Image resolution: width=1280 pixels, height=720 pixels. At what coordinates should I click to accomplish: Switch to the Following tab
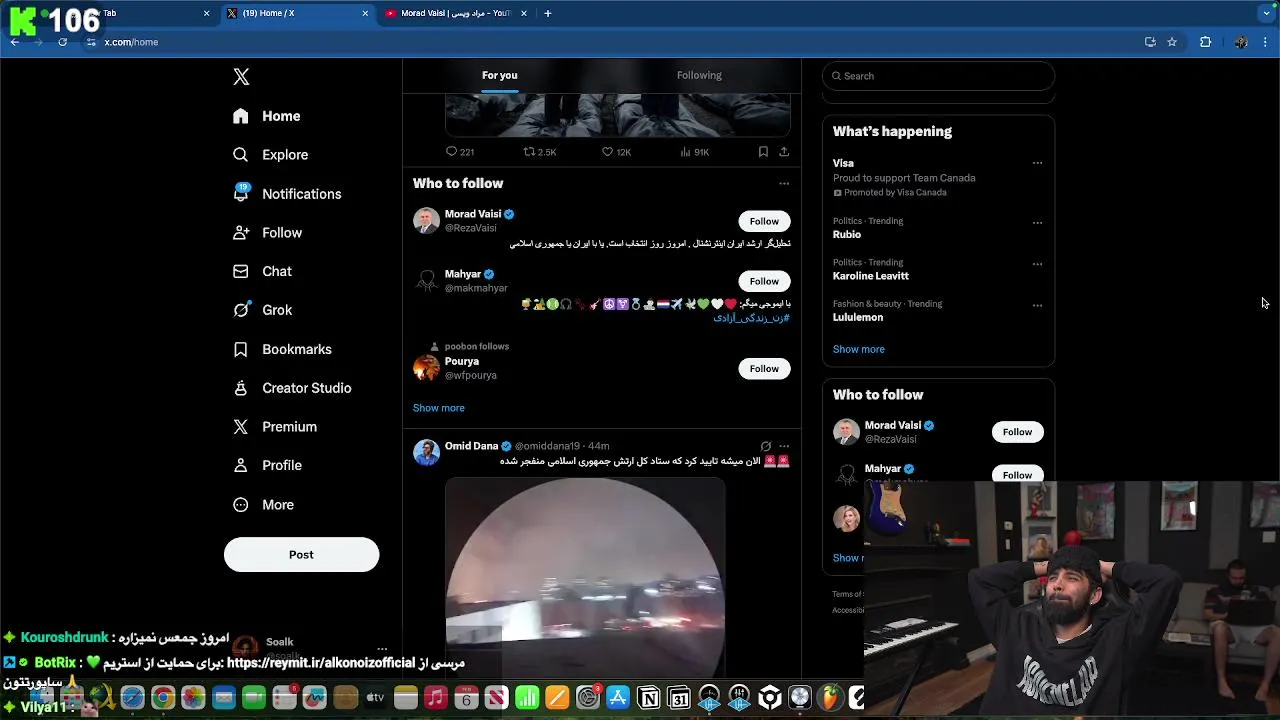tap(699, 75)
